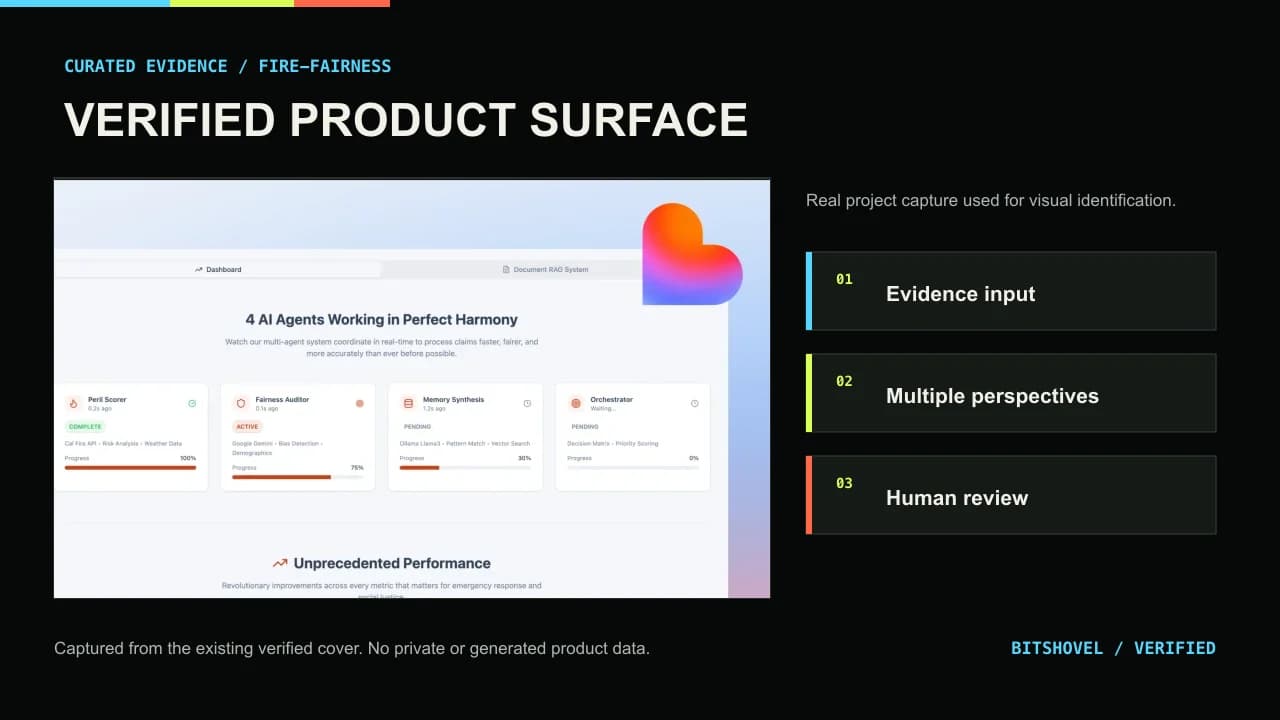The image size is (1280, 720).
Task: Select the 02 Multiple perspectives card
Action: [1011, 393]
